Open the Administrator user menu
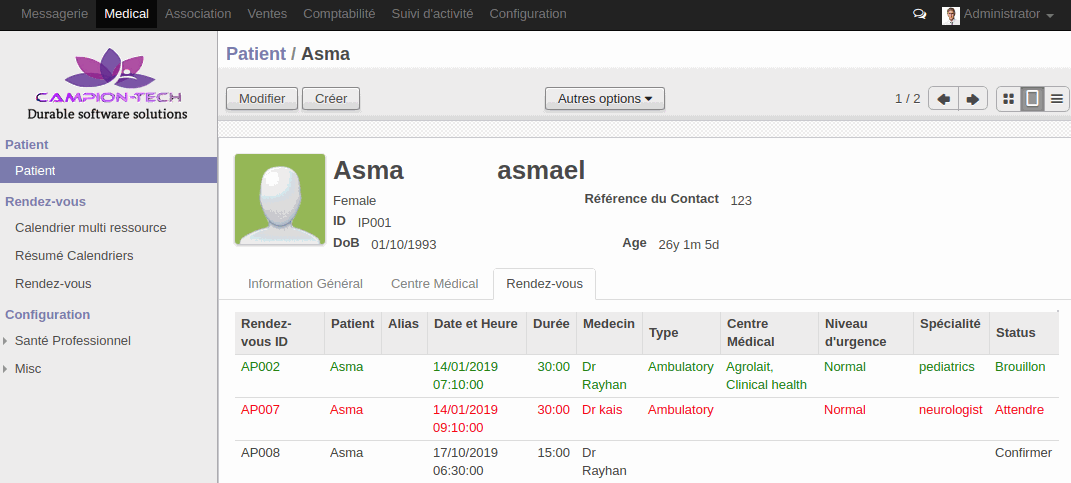This screenshot has width=1071, height=483. (999, 14)
